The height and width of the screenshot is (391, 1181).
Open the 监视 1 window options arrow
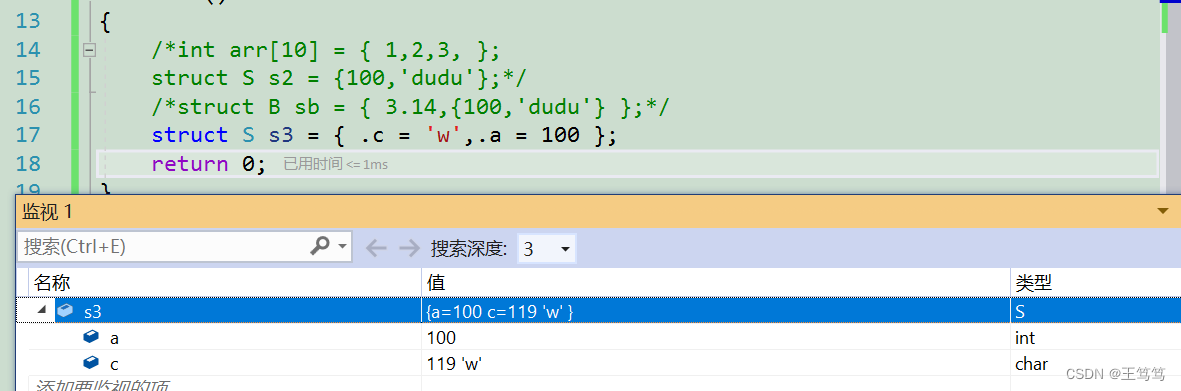[x=1163, y=212]
